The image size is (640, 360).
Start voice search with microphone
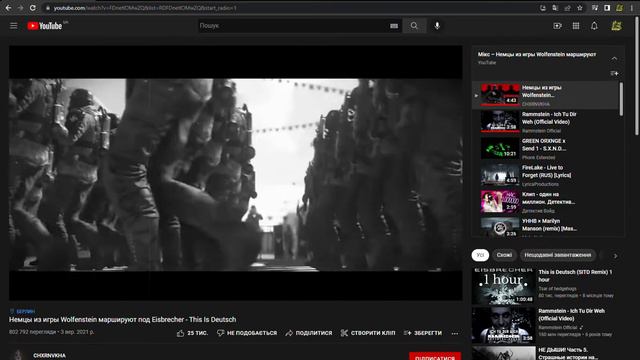[x=437, y=26]
